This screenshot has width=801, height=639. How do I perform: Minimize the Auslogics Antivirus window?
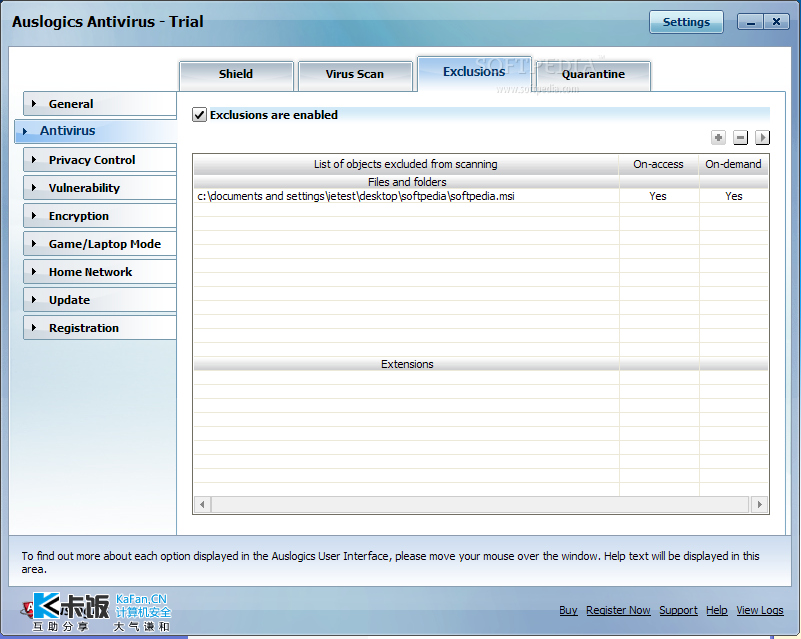[x=750, y=22]
